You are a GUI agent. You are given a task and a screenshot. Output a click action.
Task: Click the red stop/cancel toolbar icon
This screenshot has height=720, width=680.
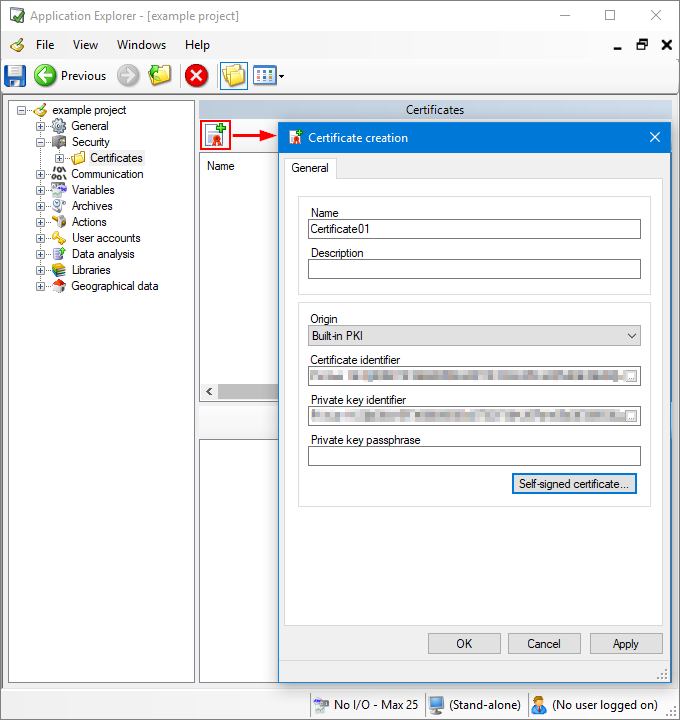point(196,75)
